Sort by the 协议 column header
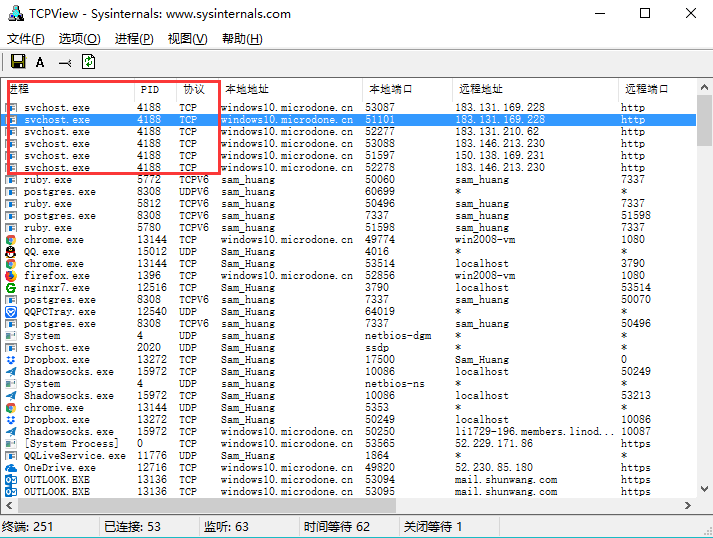713x538 pixels. click(x=198, y=89)
